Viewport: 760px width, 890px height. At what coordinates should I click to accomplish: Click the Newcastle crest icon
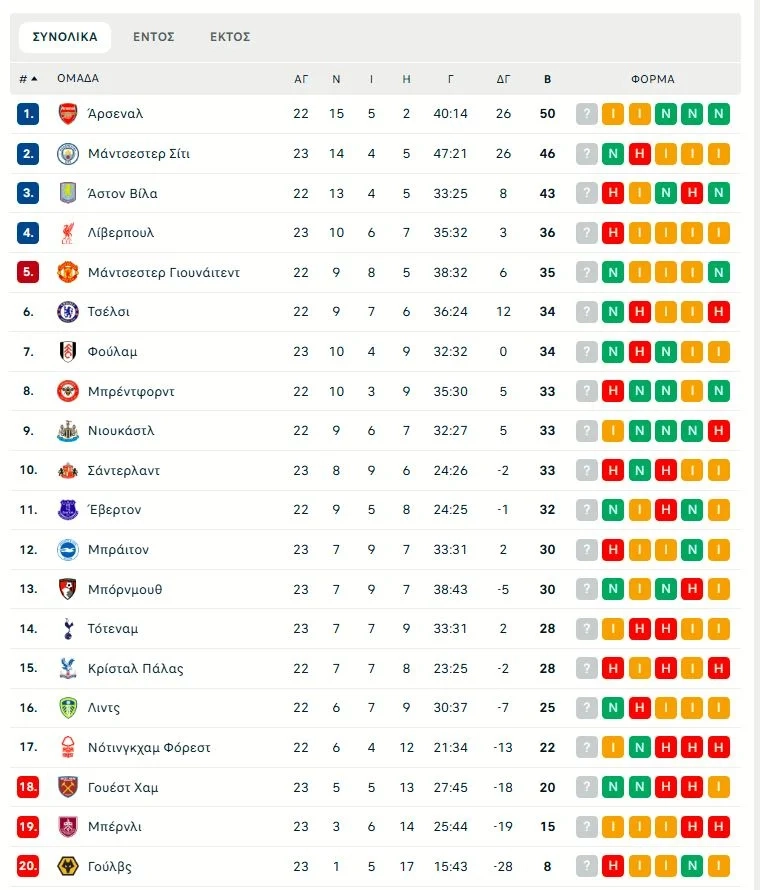coord(68,431)
